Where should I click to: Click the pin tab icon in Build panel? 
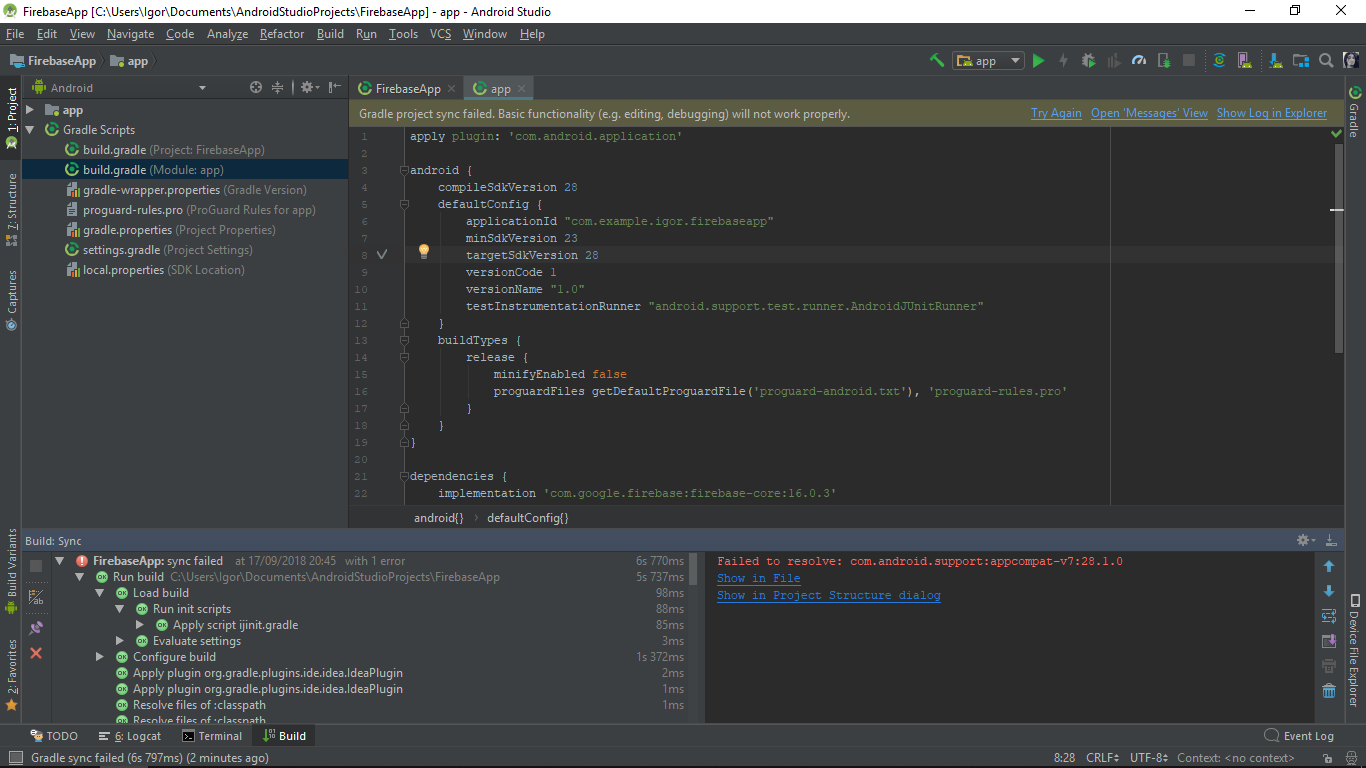pos(36,627)
